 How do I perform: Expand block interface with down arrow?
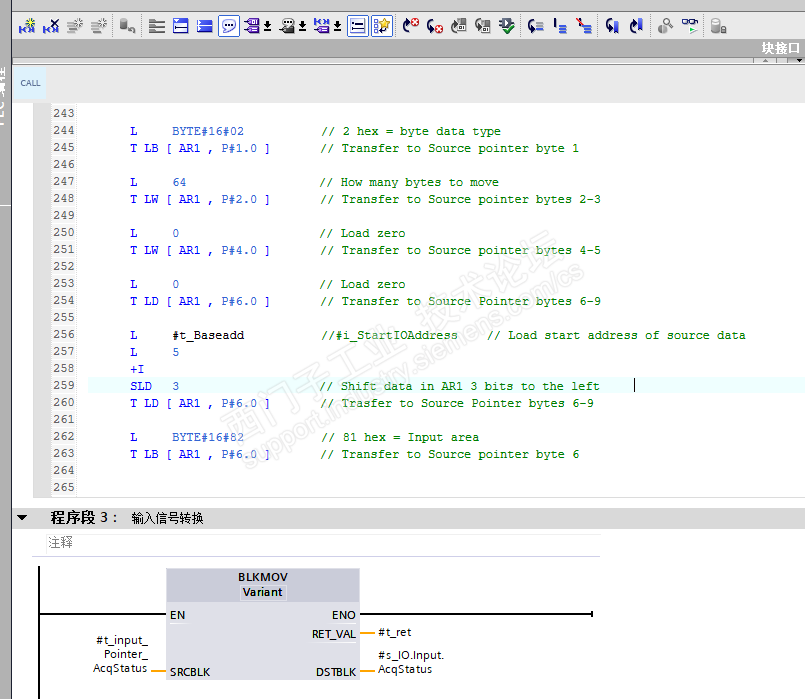click(799, 61)
